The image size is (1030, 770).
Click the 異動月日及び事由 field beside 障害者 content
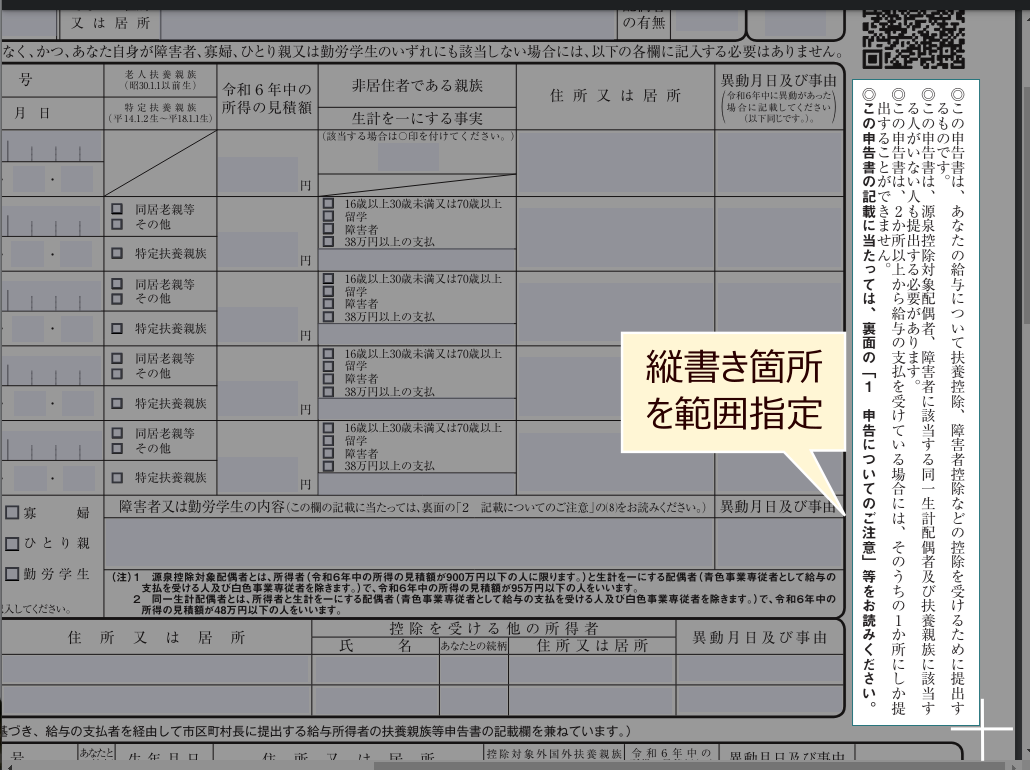(776, 542)
